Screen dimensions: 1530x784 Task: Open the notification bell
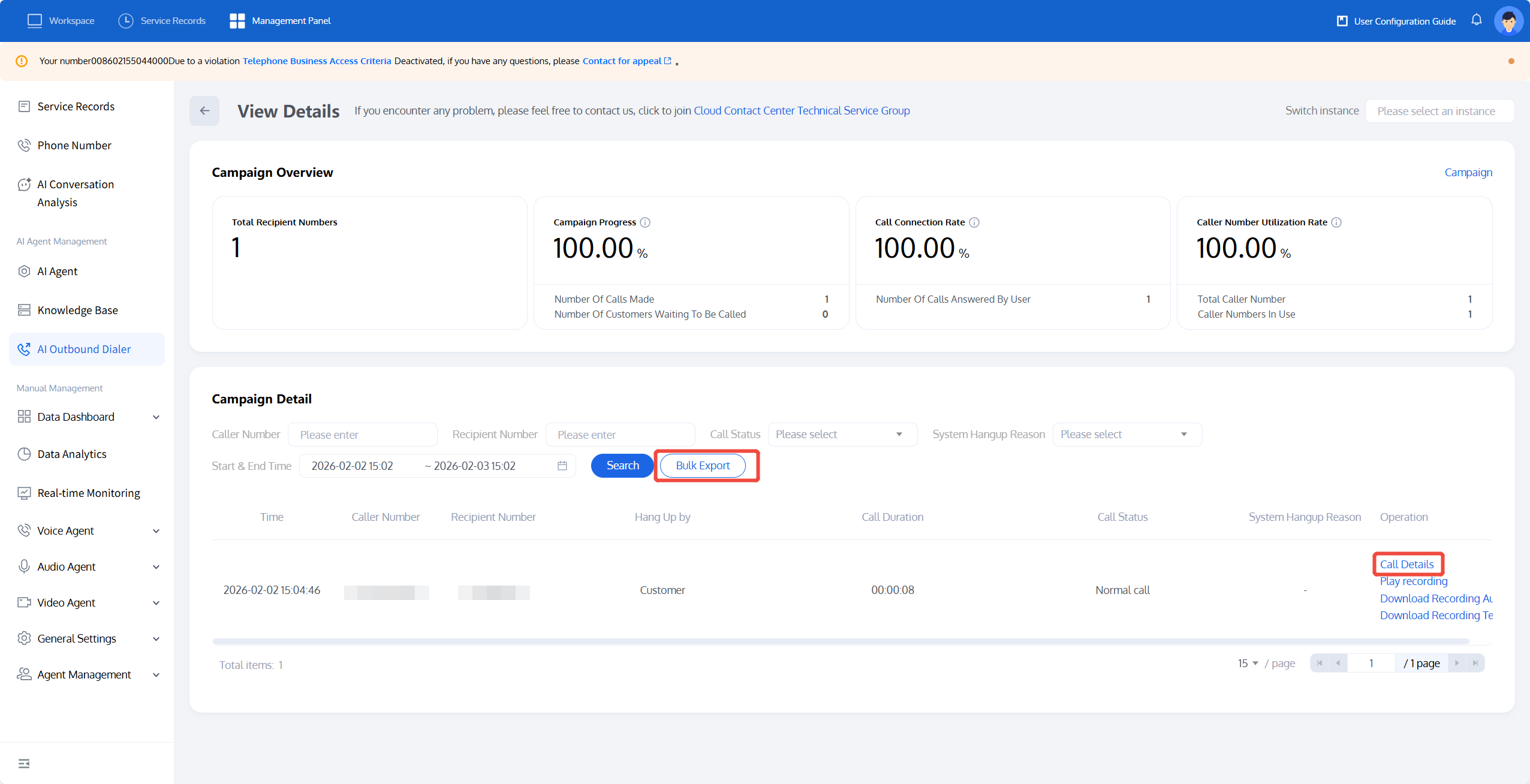tap(1477, 20)
